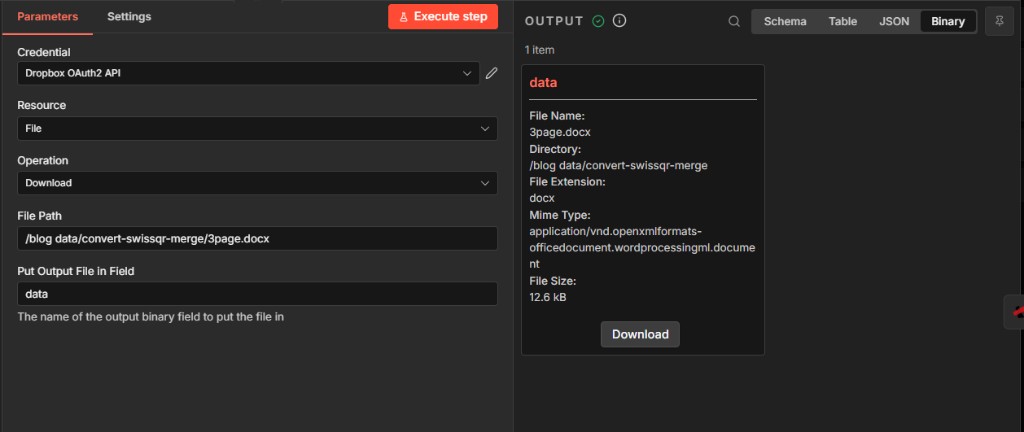The image size is (1024, 432).
Task: Click the green success checkmark beside OUTPUT
Action: pyautogui.click(x=598, y=21)
